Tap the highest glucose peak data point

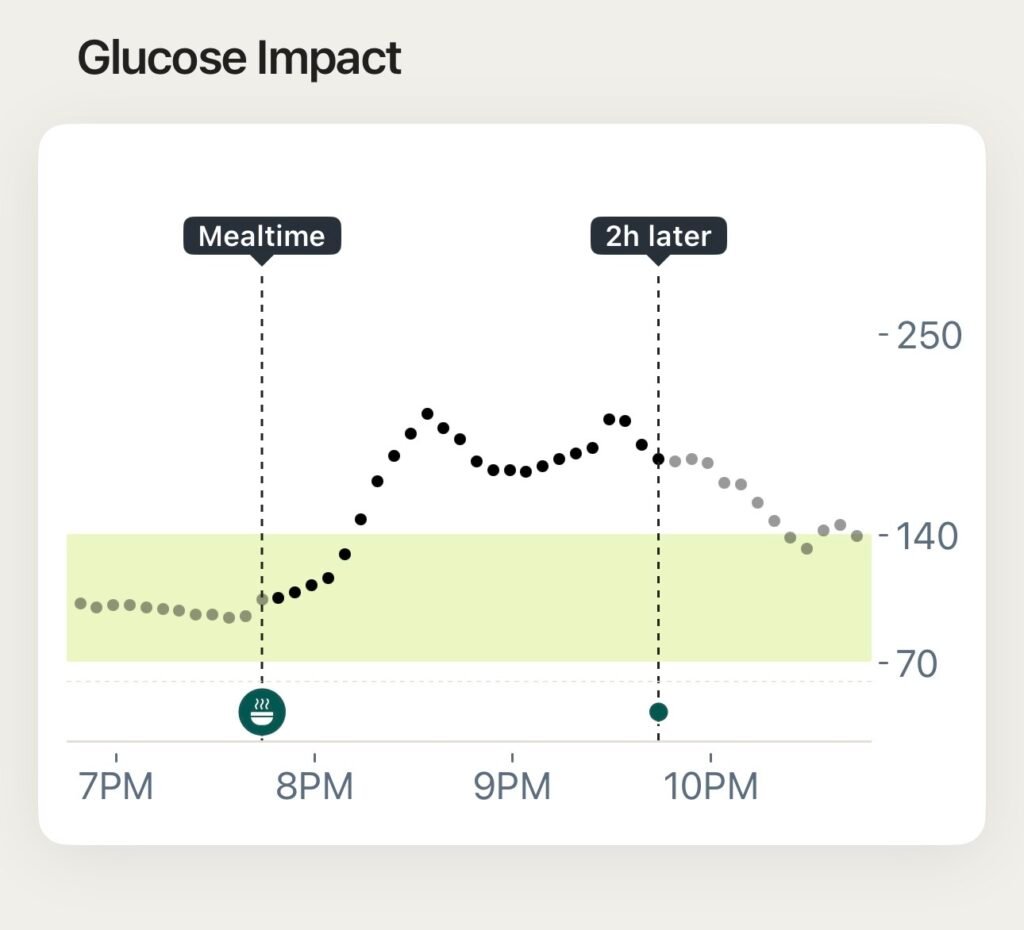click(427, 413)
